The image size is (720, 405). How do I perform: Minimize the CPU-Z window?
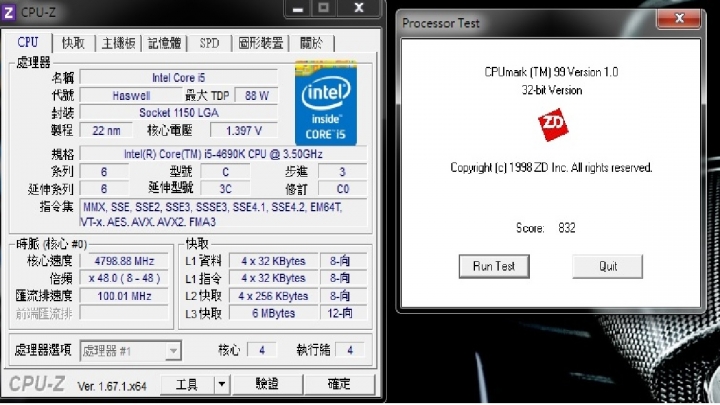click(298, 9)
